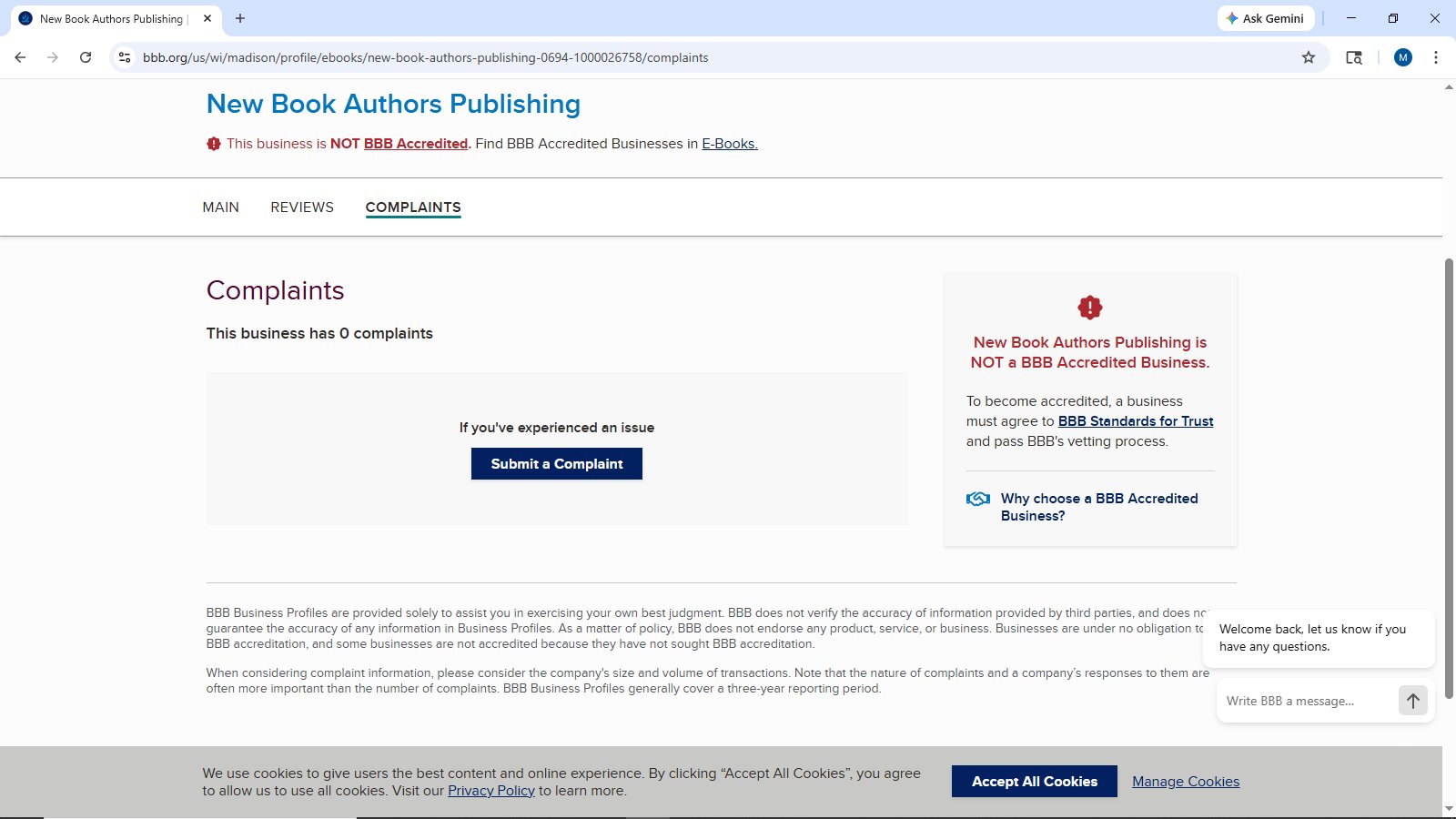This screenshot has height=819, width=1456.
Task: Open the Manage Cookies link
Action: tap(1185, 782)
